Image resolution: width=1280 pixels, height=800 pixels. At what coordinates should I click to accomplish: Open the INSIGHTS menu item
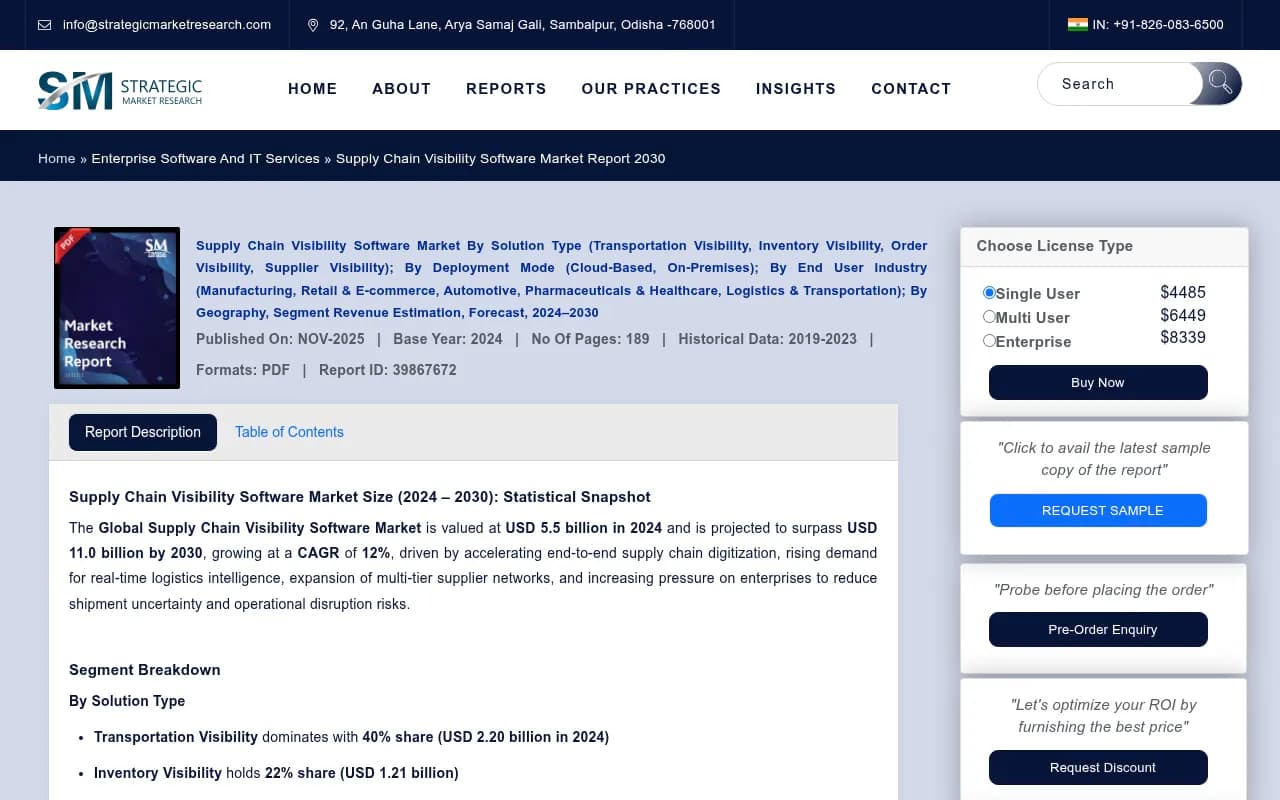click(x=796, y=89)
